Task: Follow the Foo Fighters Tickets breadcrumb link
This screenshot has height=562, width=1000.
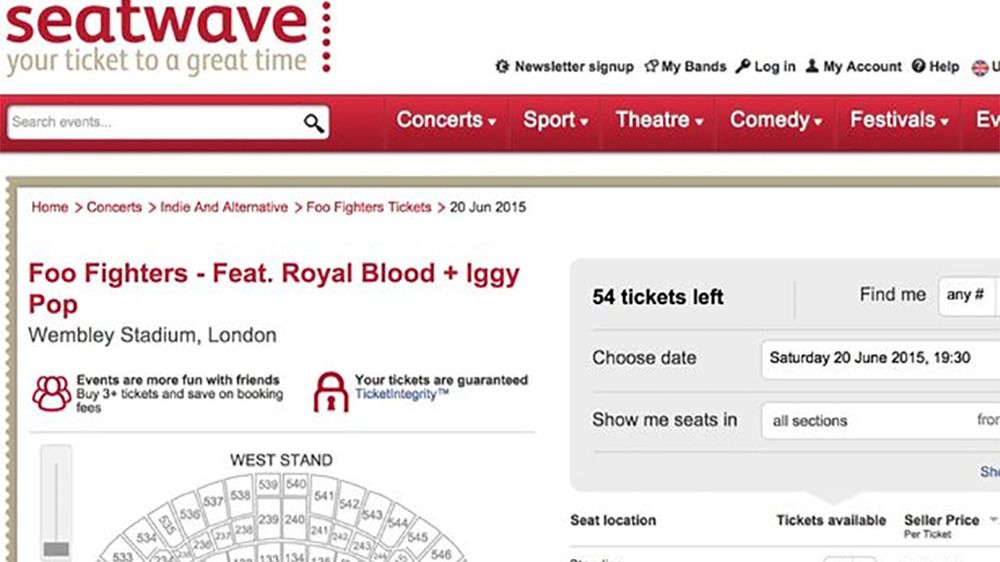Action: click(x=369, y=207)
